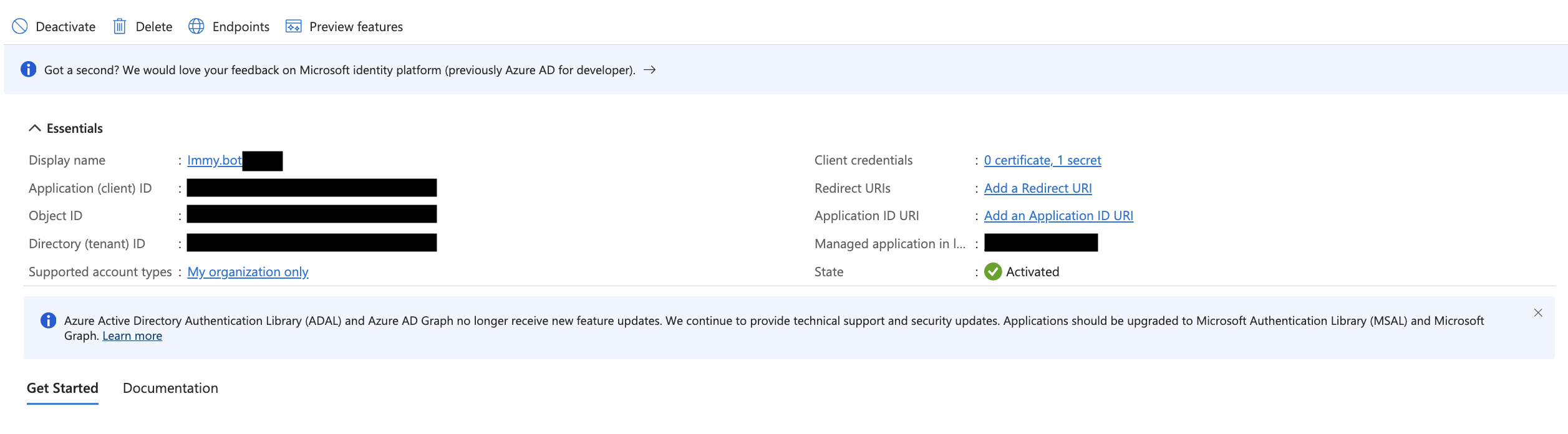Click the State label
The width and height of the screenshot is (1568, 434).
[x=829, y=272]
